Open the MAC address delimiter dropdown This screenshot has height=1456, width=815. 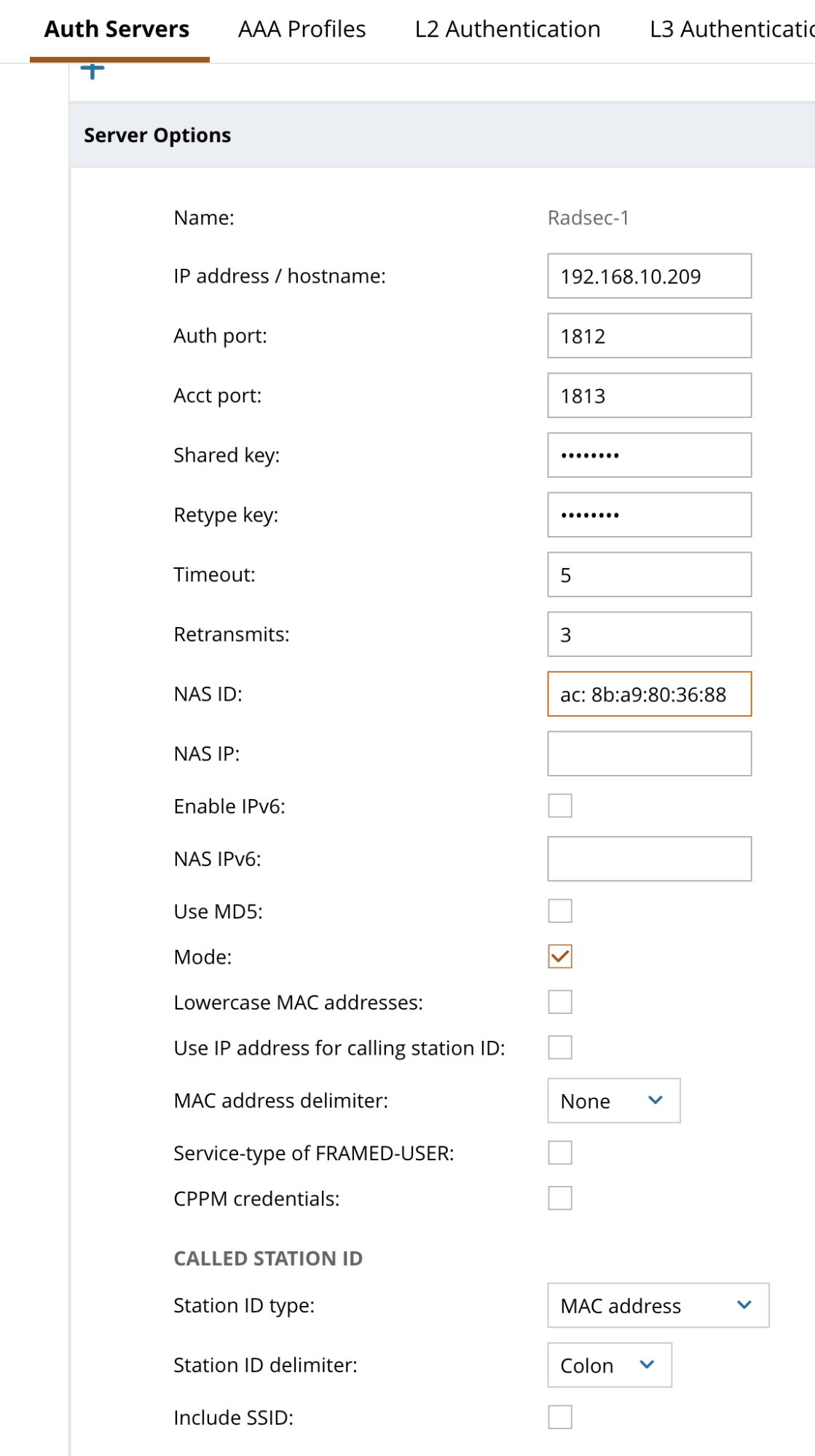[x=613, y=1101]
